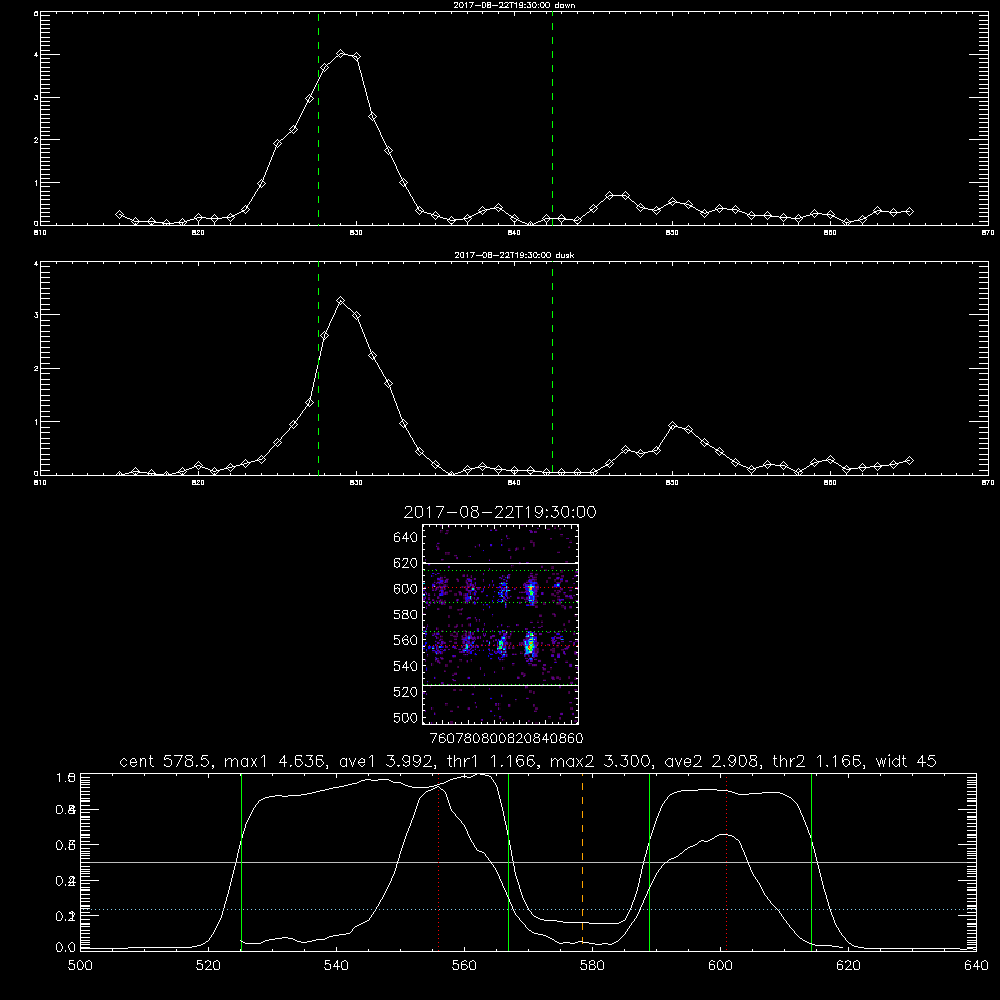Click the green vertical line near 589 in the bottom plot
The width and height of the screenshot is (1000, 1000).
(649, 862)
